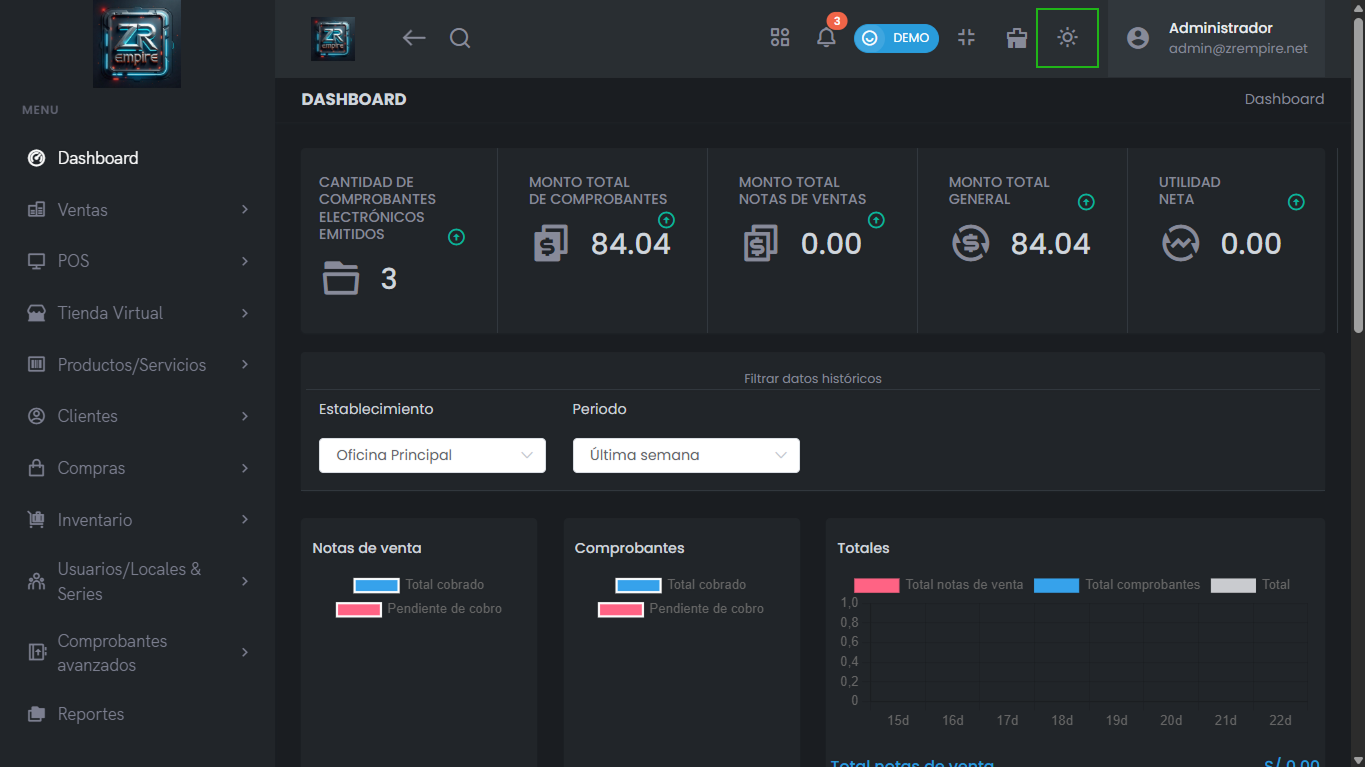The width and height of the screenshot is (1365, 767).
Task: Expand the Compras chevron
Action: (245, 468)
